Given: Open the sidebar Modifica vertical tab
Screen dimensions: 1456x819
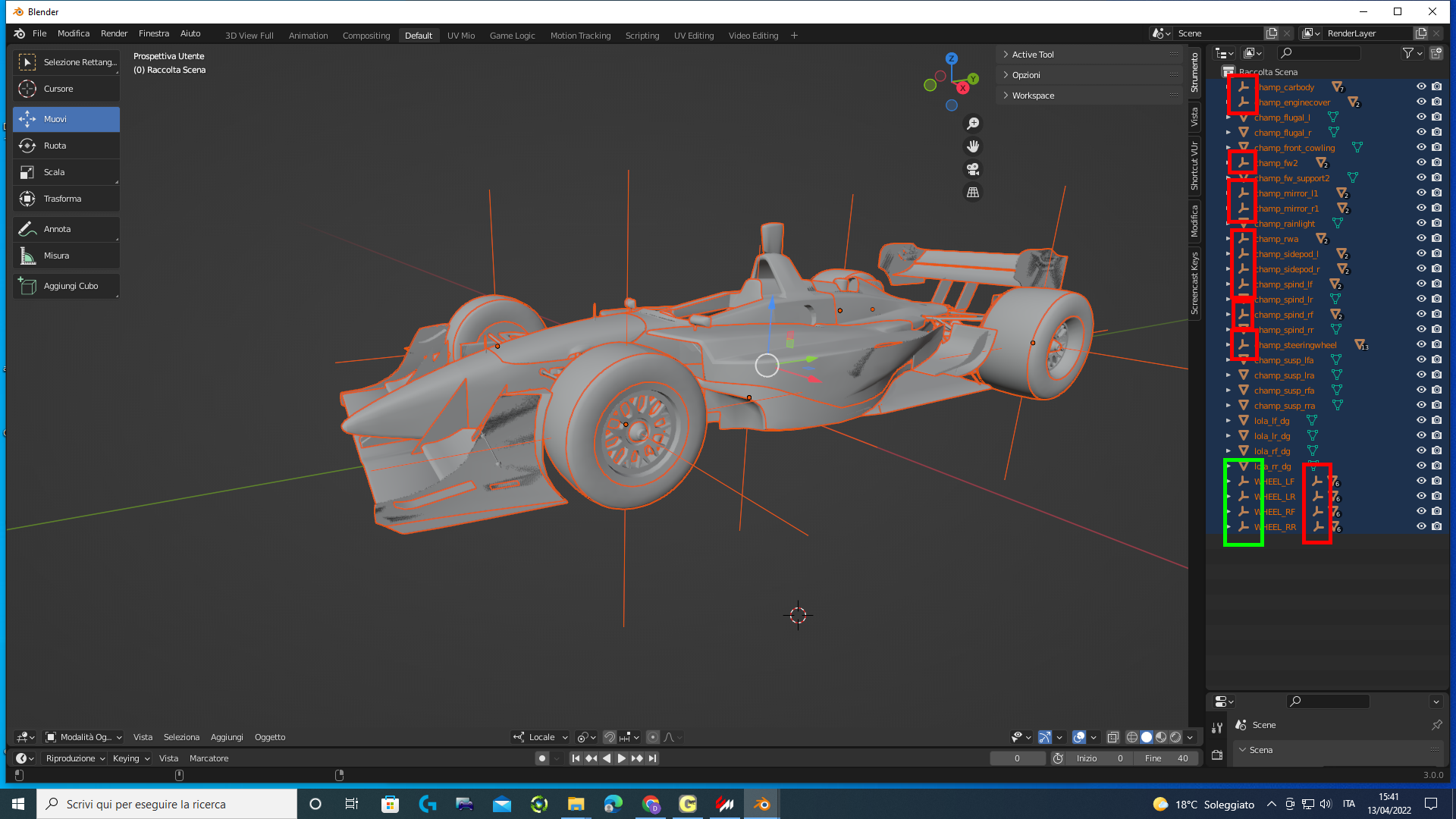Looking at the screenshot, I should 1194,221.
